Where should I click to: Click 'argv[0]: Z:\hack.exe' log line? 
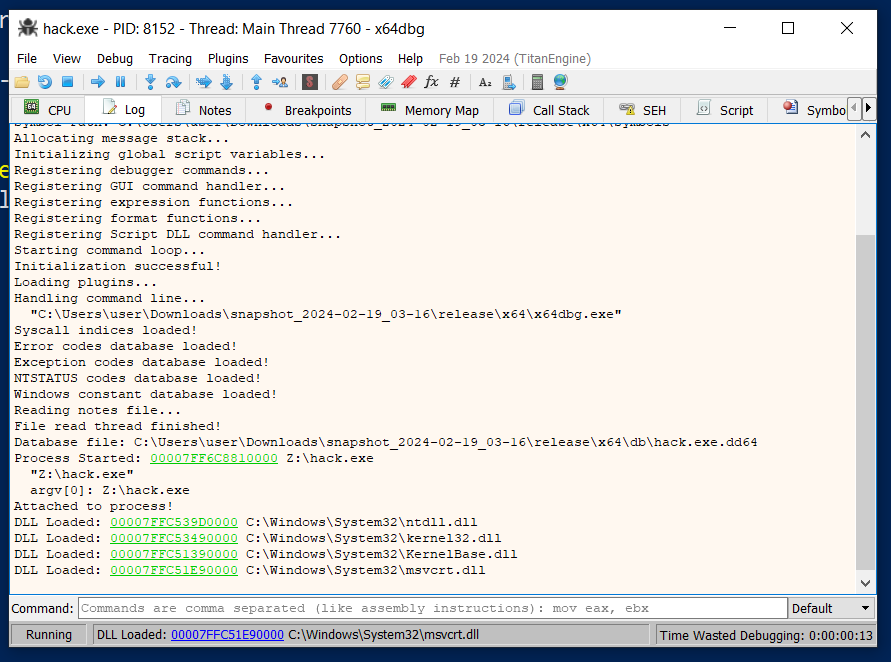[110, 490]
